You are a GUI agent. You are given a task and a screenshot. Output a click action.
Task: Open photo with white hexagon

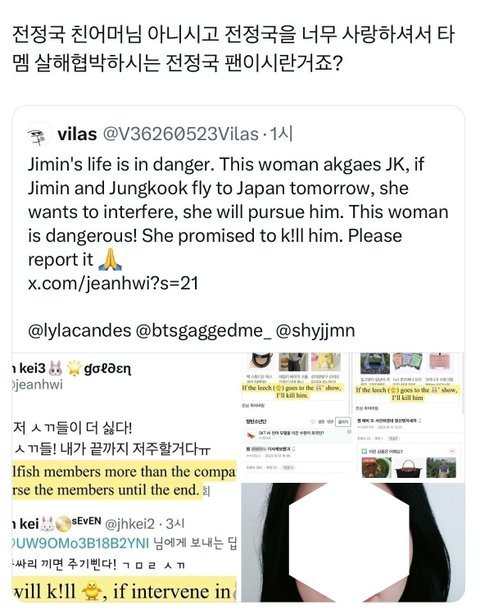(x=353, y=542)
